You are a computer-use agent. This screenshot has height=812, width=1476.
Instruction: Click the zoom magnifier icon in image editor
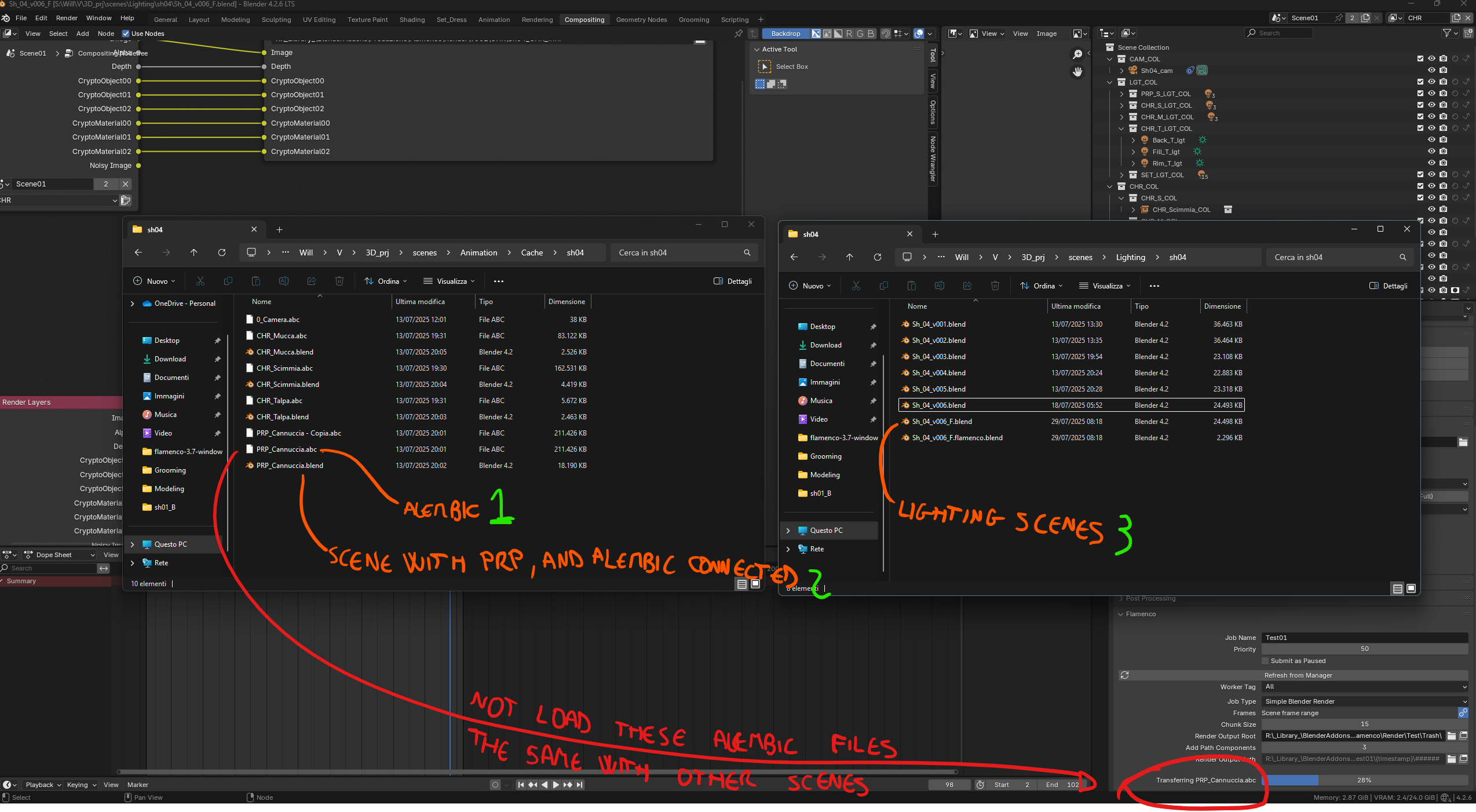(1077, 54)
